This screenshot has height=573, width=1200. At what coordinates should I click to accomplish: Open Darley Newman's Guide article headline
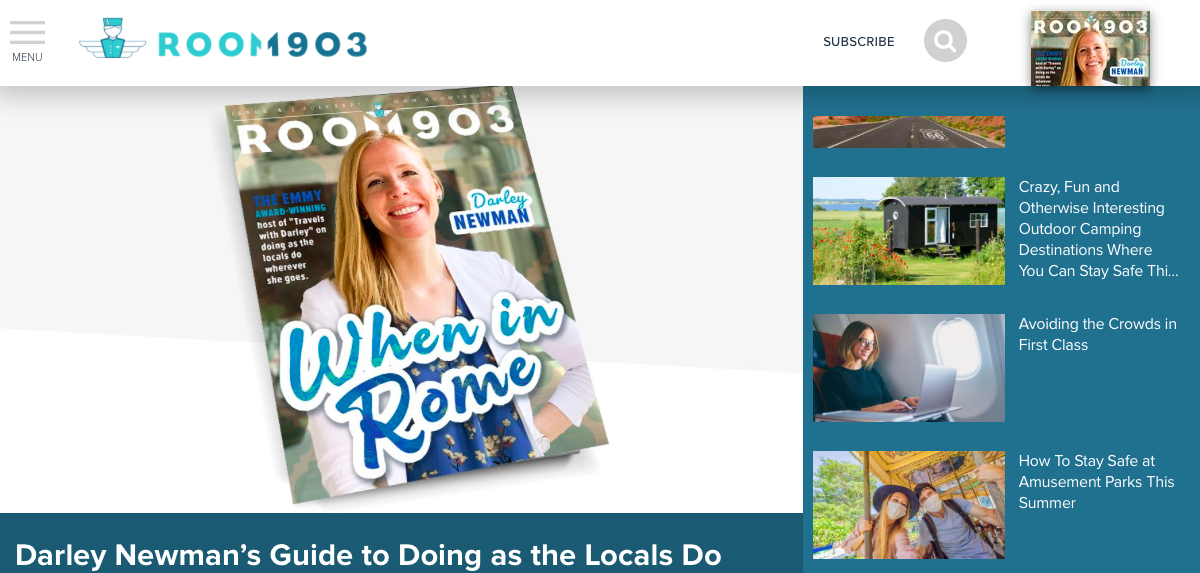[x=368, y=555]
